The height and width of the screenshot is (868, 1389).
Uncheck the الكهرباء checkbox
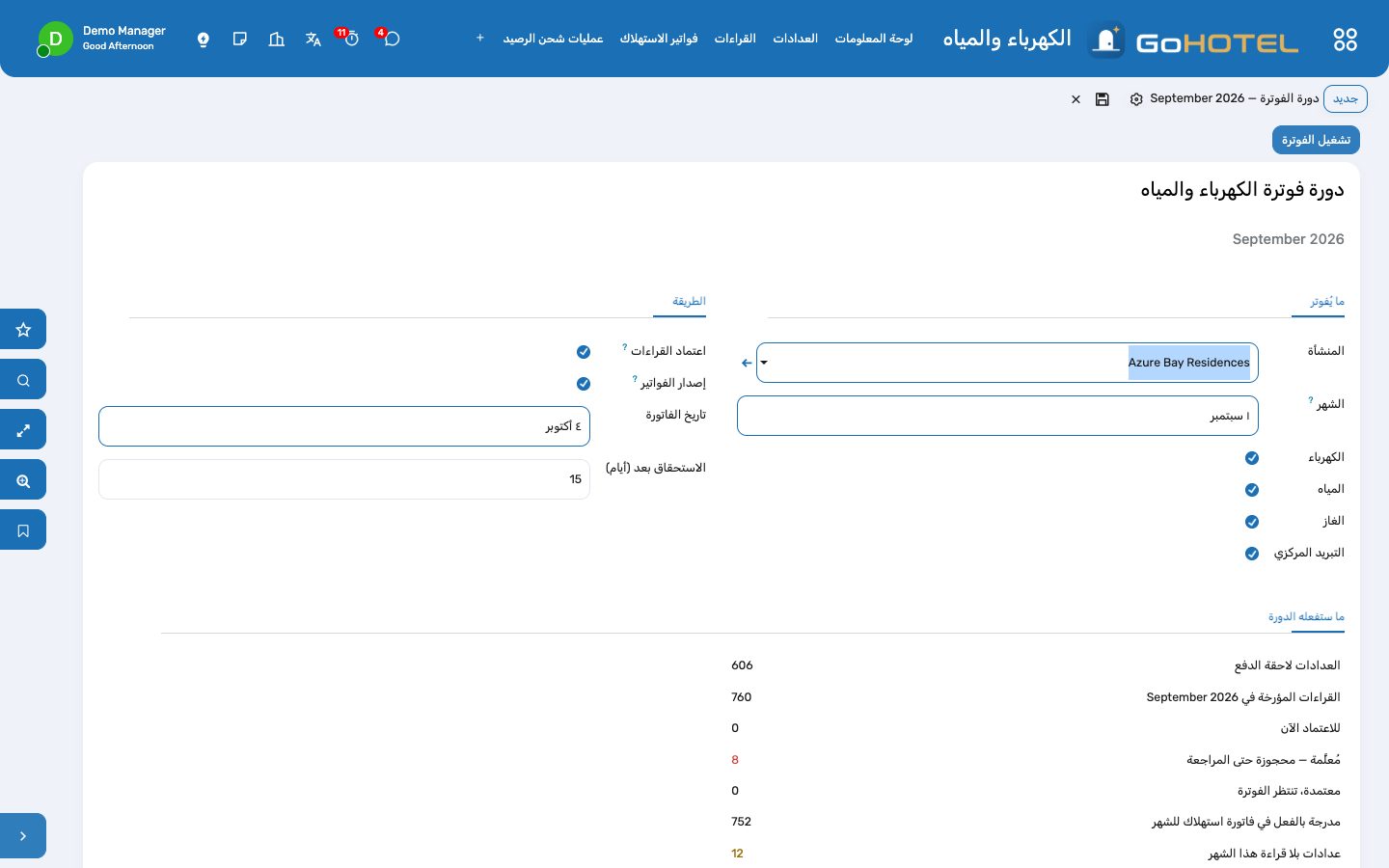click(x=1252, y=458)
